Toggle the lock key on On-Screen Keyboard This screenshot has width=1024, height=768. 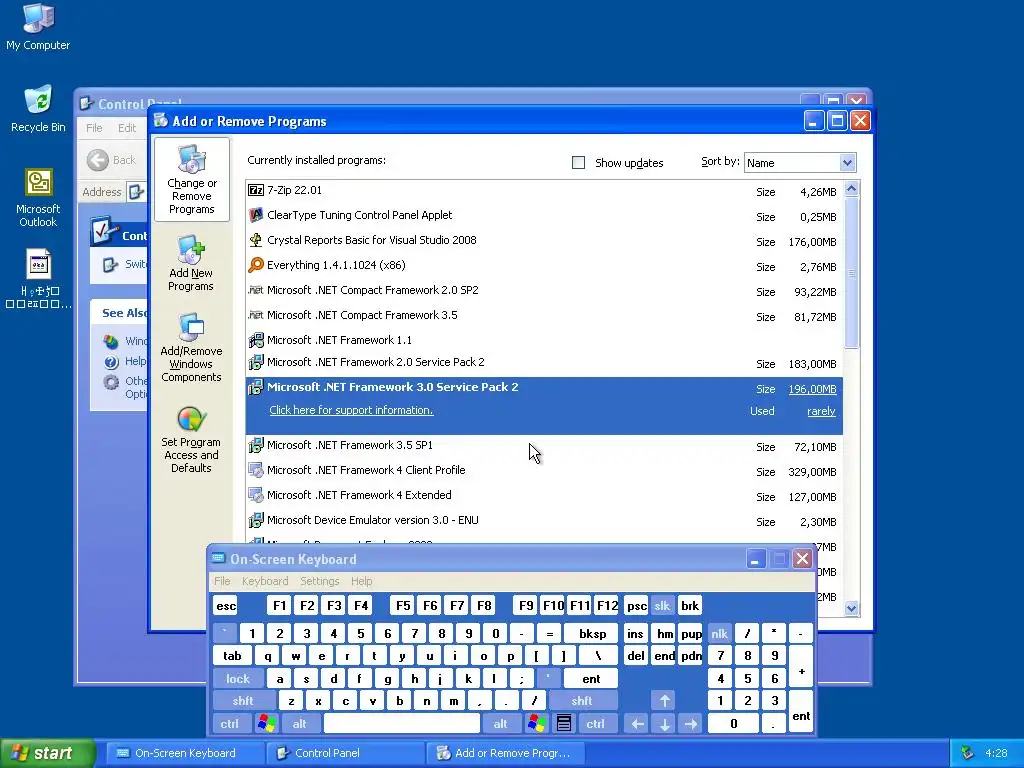coord(238,679)
